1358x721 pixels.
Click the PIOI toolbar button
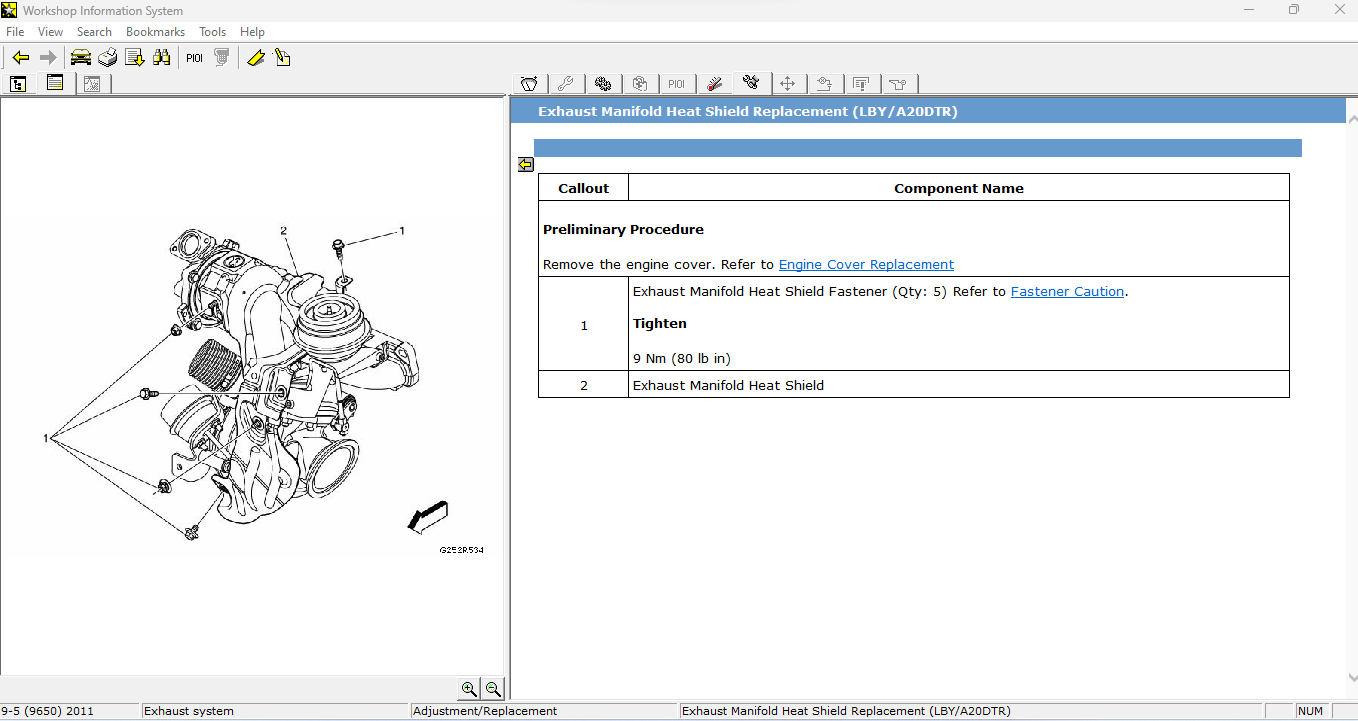pyautogui.click(x=194, y=58)
